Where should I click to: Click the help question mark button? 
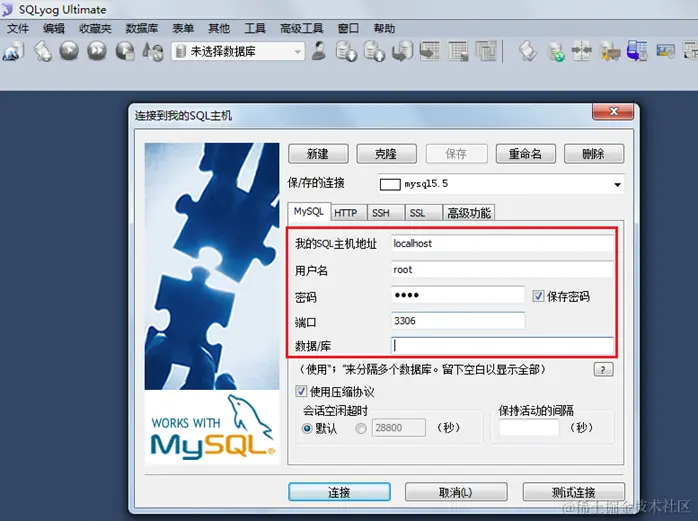pyautogui.click(x=603, y=370)
